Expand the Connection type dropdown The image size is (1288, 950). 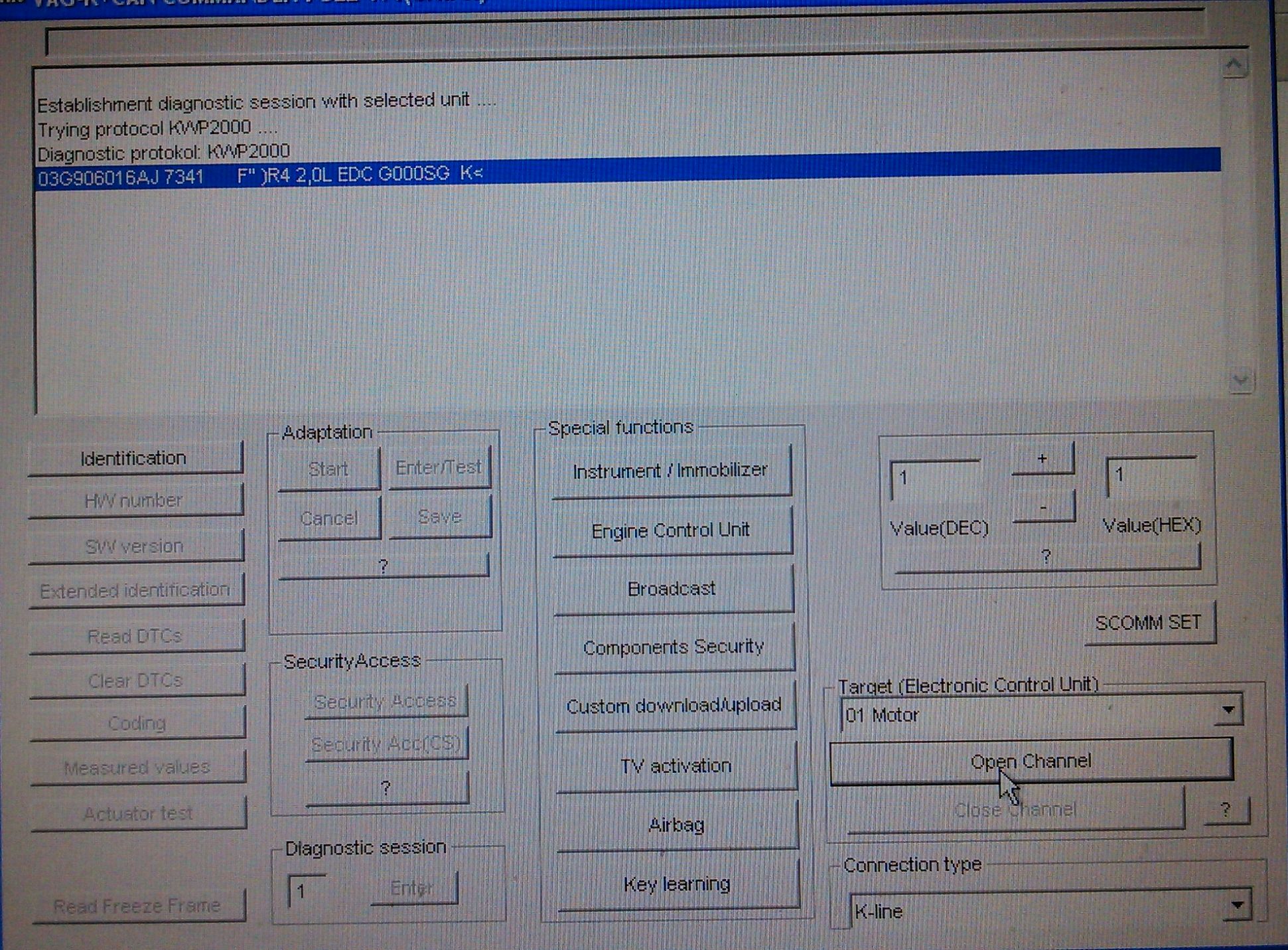tap(1237, 906)
